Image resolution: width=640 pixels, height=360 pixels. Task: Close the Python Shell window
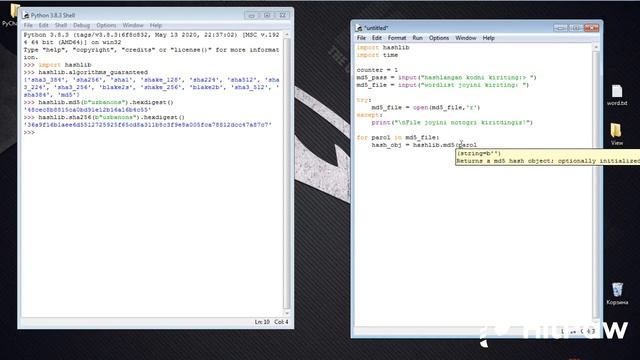[282, 15]
